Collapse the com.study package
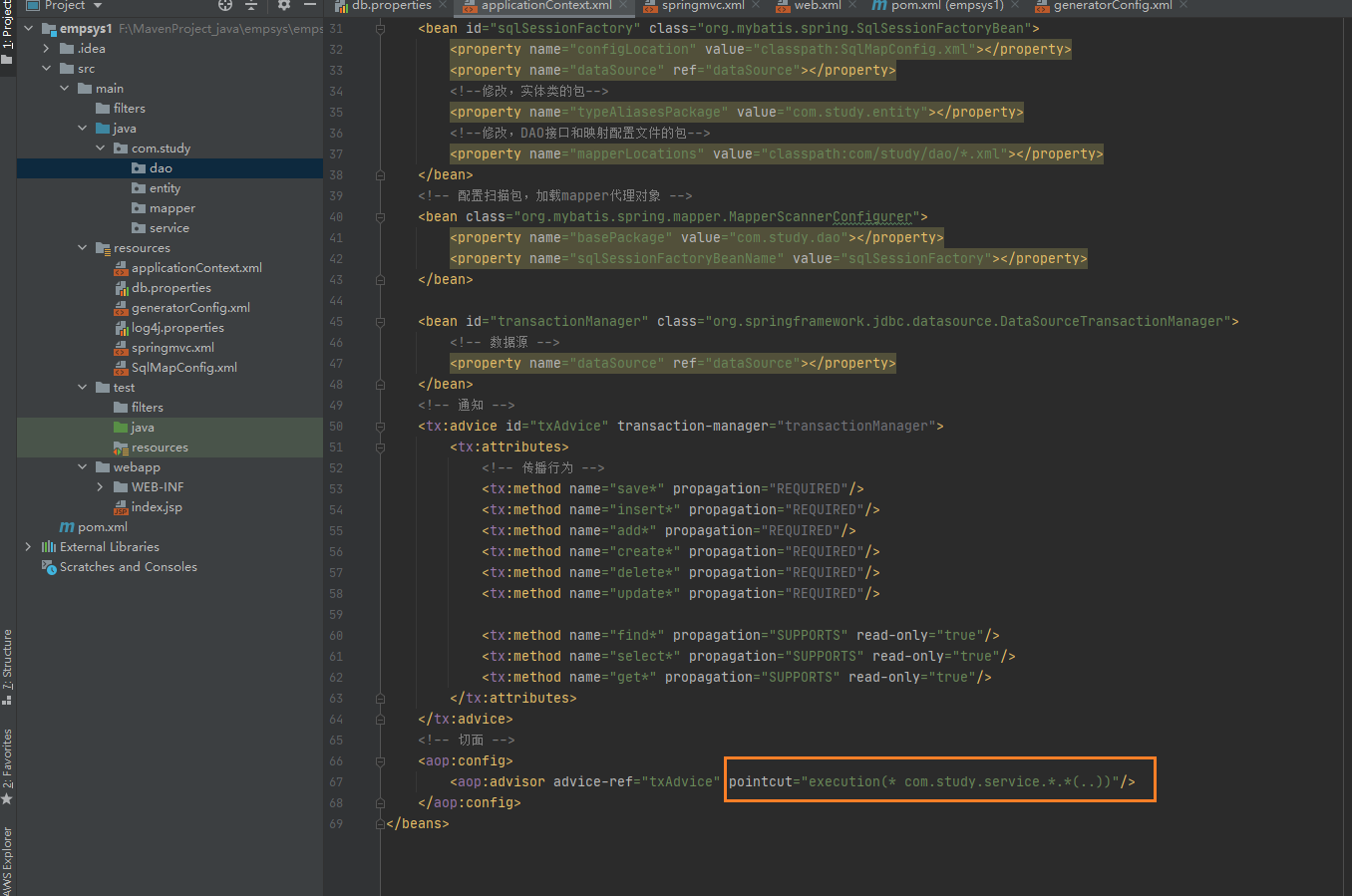 (x=101, y=149)
